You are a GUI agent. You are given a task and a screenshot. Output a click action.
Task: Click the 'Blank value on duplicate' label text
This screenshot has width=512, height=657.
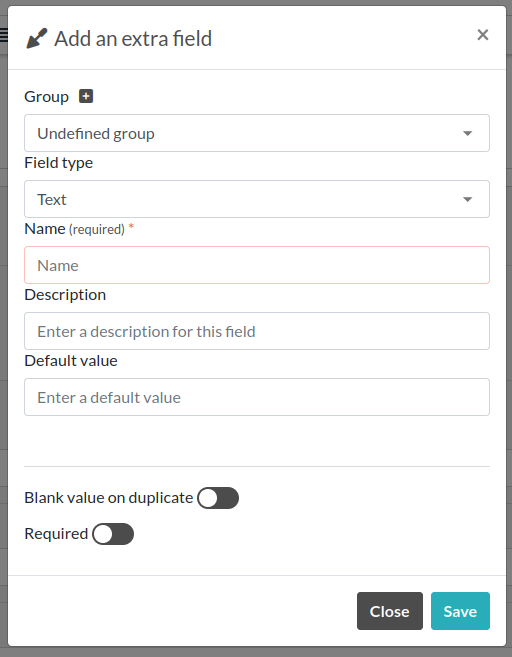[x=109, y=498]
